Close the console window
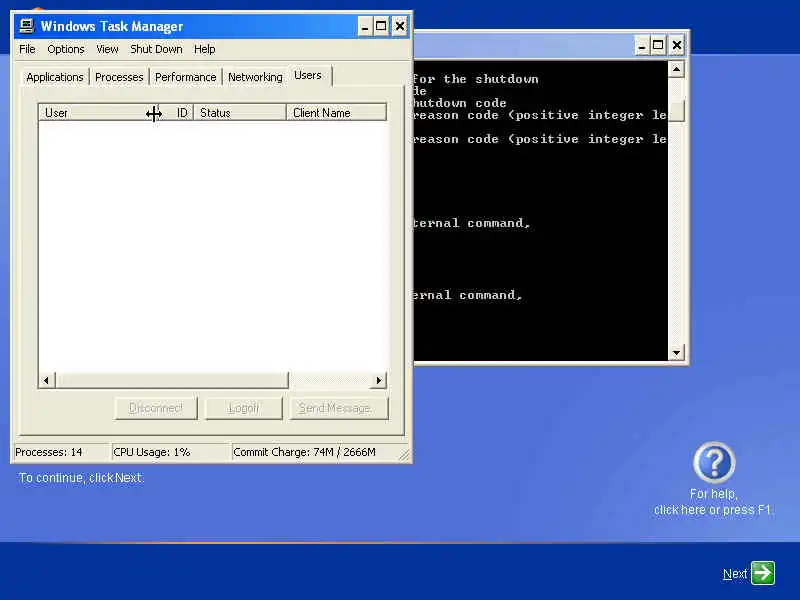Image resolution: width=800 pixels, height=600 pixels. tap(677, 45)
